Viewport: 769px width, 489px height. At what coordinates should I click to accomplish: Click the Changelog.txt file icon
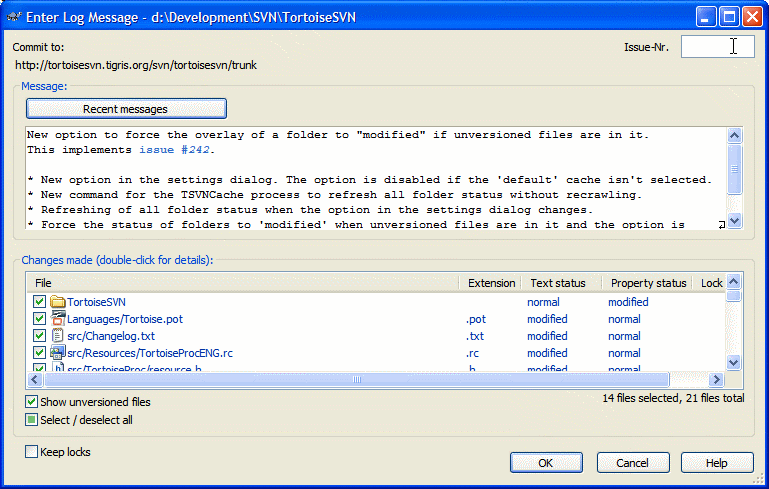(58, 336)
